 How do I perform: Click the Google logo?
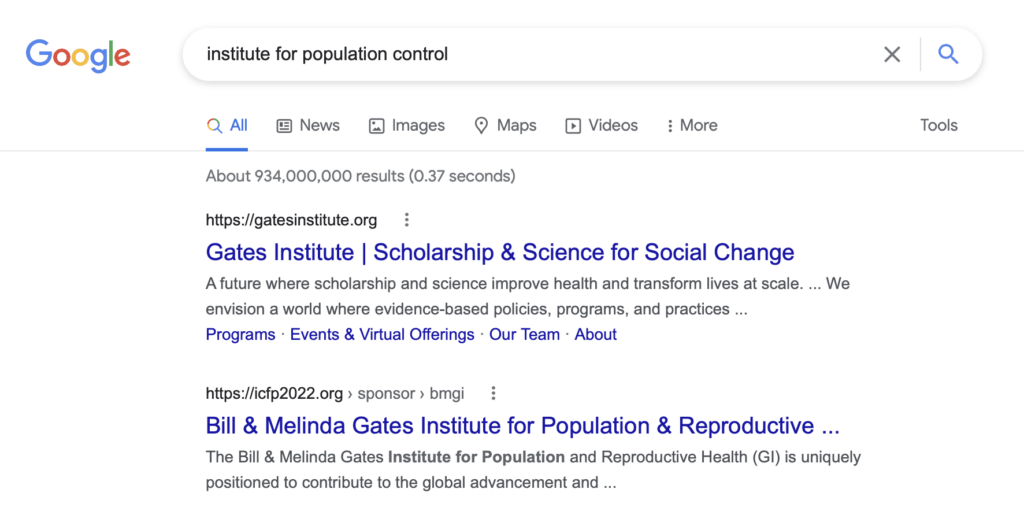point(78,54)
